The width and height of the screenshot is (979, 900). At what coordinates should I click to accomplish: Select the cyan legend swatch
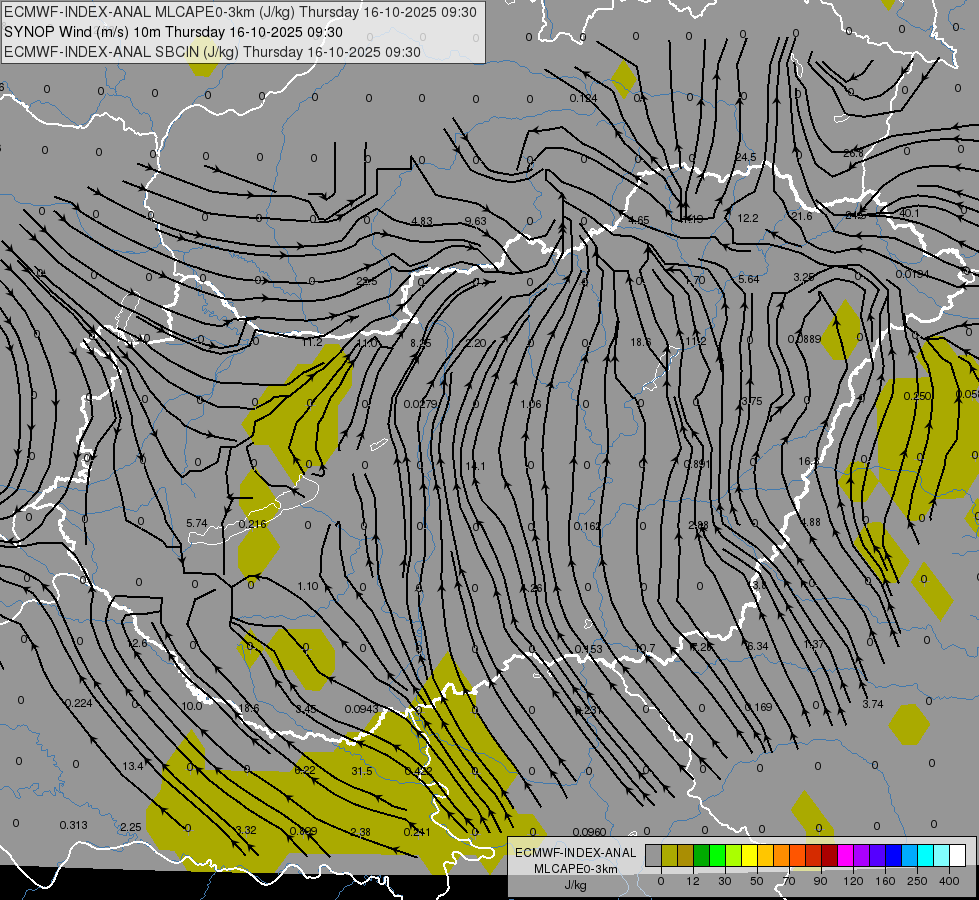(927, 856)
